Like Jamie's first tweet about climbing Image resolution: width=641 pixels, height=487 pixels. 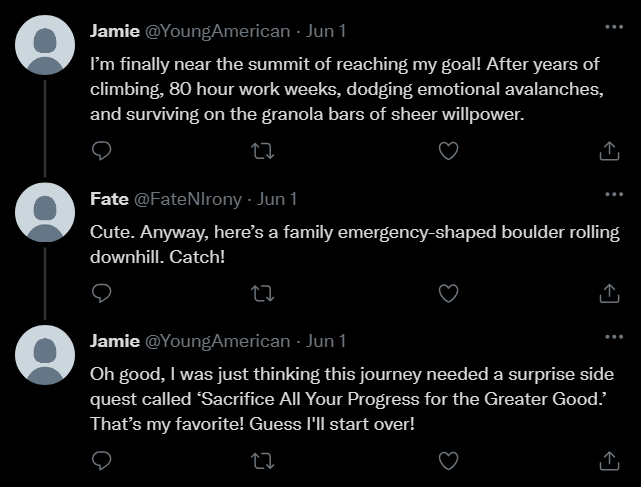(449, 151)
